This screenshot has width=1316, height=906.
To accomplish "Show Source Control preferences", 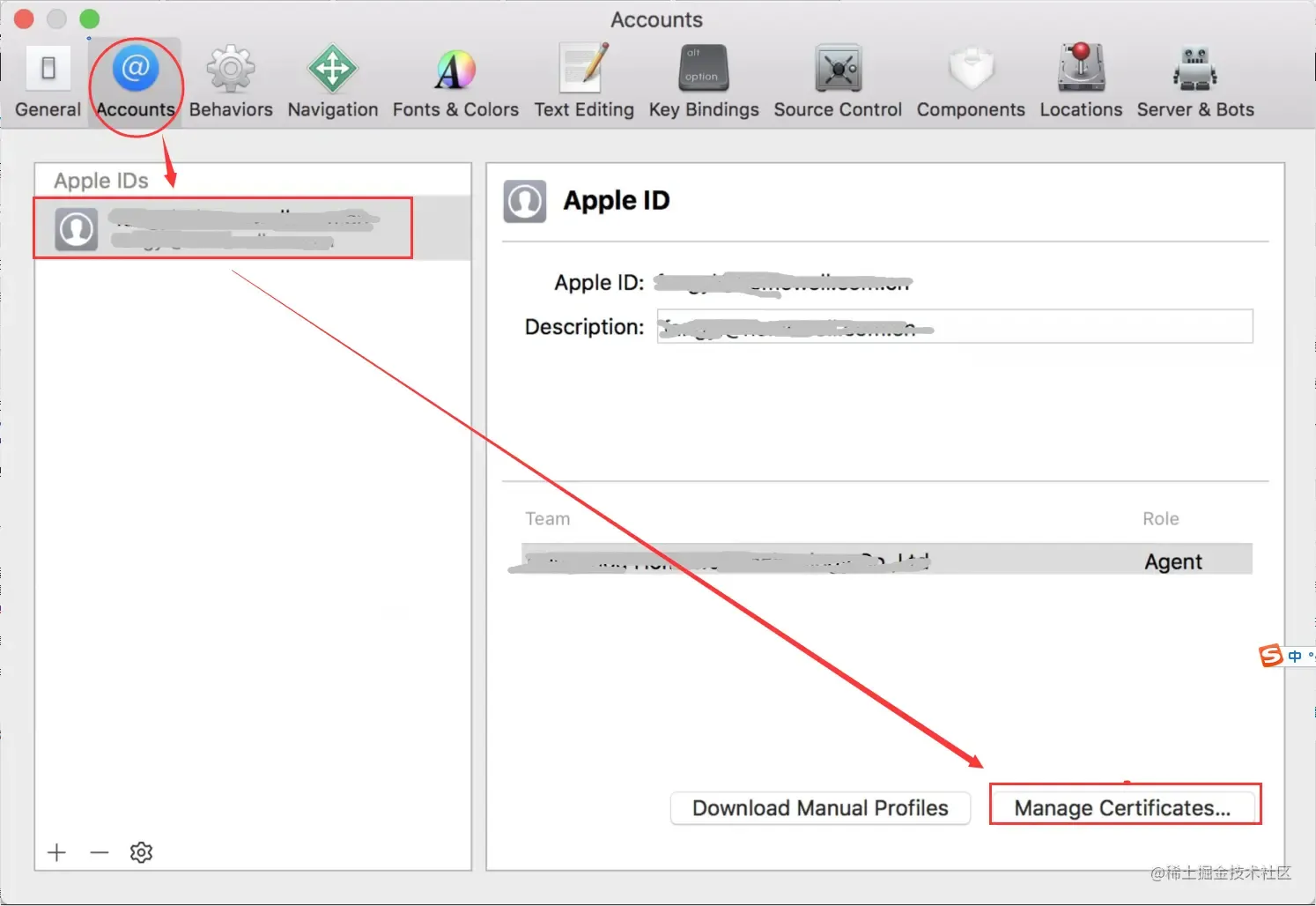I will (838, 82).
